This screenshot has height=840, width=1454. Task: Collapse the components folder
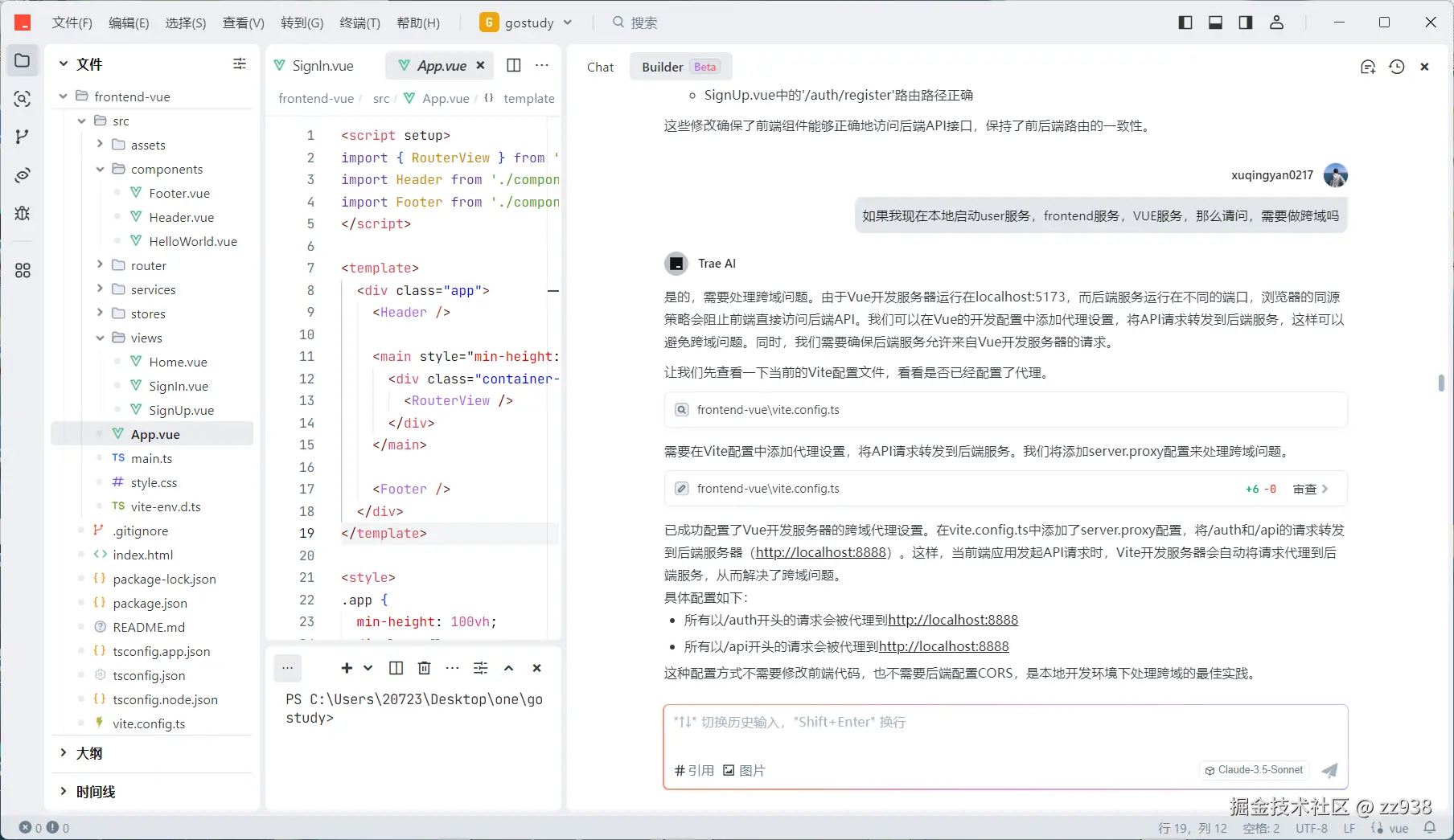(x=100, y=169)
